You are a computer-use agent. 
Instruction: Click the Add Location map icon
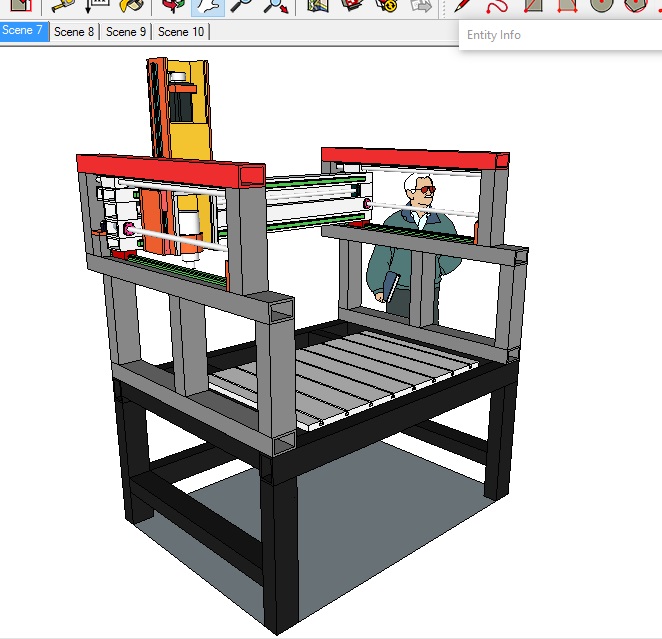pos(317,6)
